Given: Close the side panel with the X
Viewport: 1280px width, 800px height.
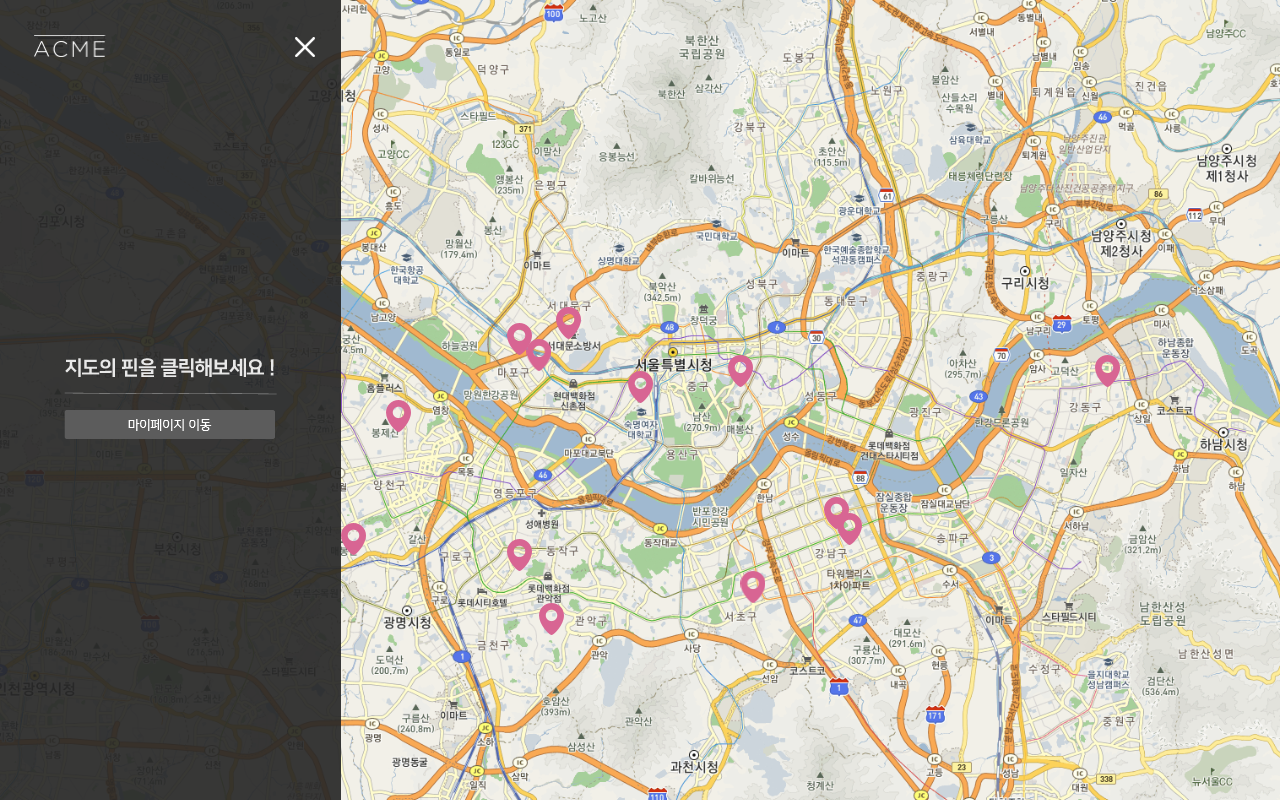Looking at the screenshot, I should (305, 47).
